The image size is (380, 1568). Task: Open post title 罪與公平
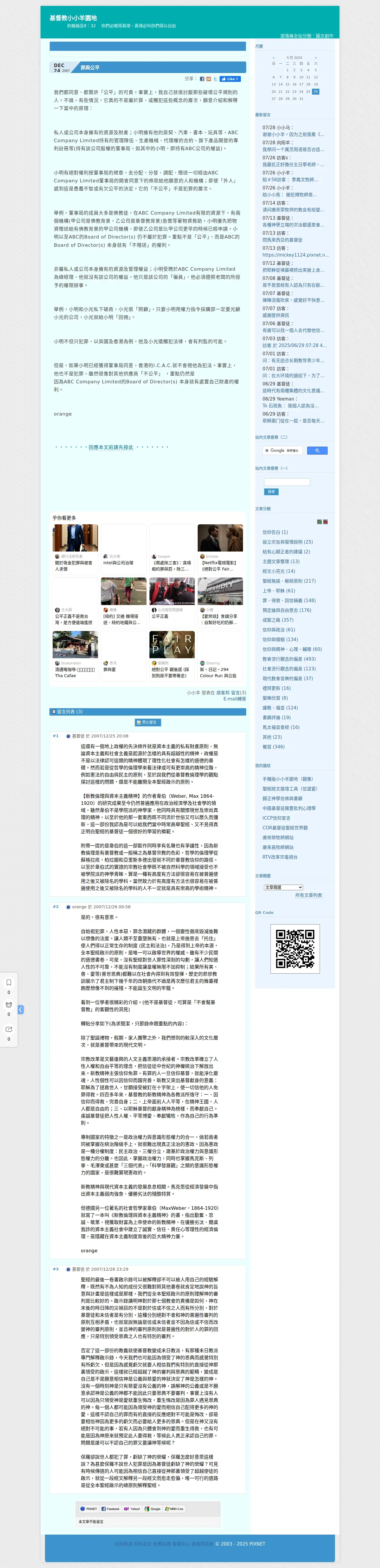[x=90, y=68]
